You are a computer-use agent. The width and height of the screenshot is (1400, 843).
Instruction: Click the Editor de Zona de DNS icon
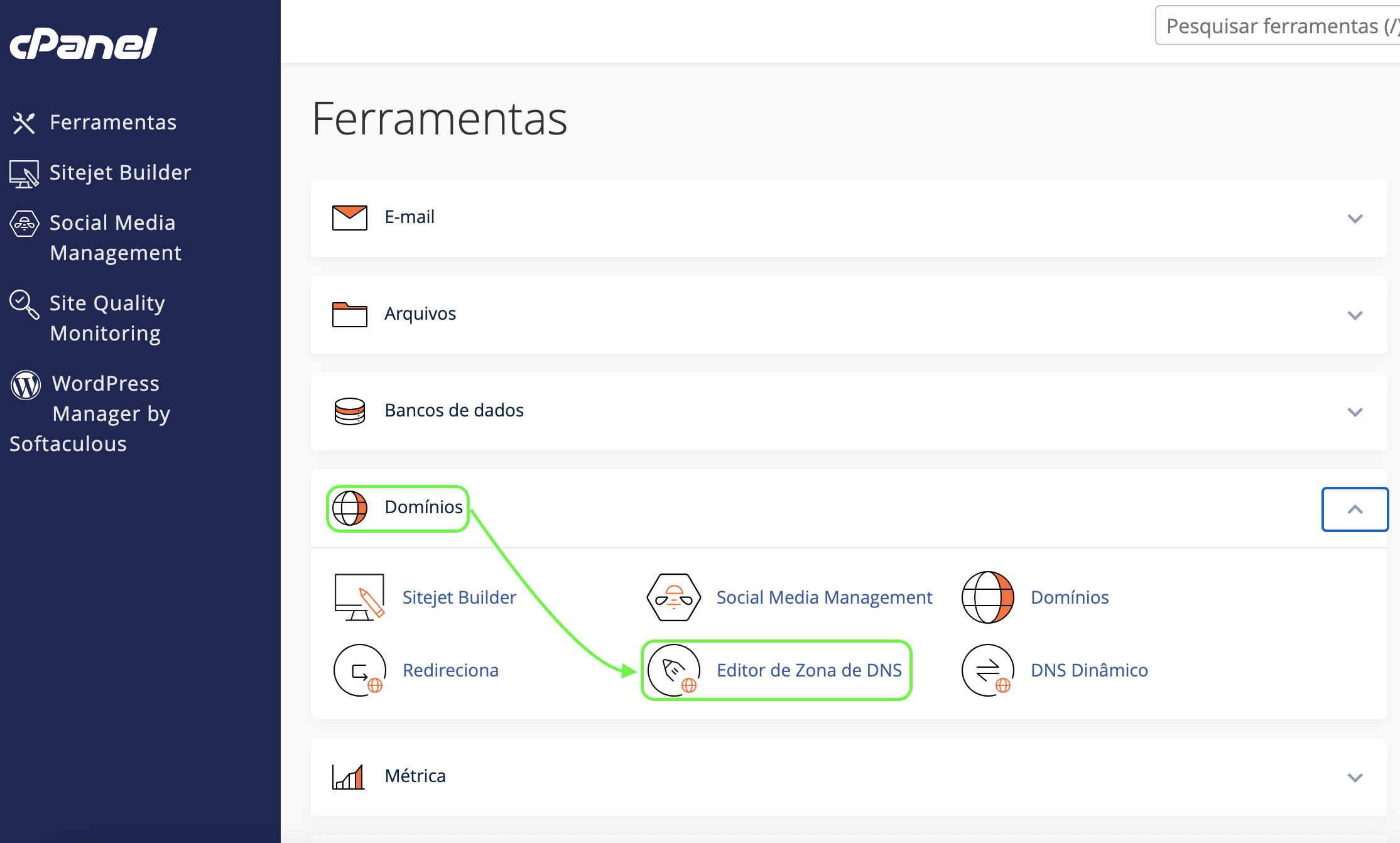(673, 670)
